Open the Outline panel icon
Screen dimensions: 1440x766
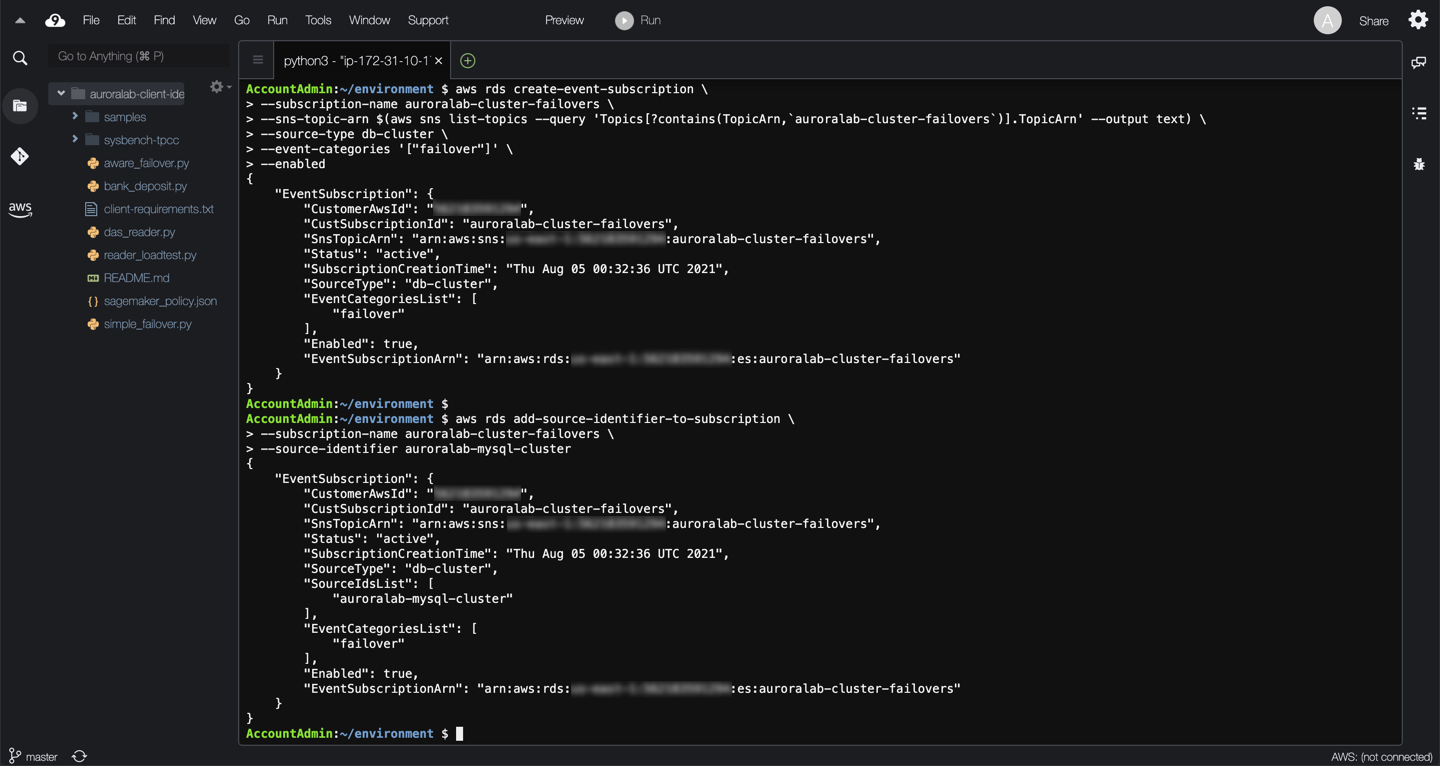[x=1419, y=113]
